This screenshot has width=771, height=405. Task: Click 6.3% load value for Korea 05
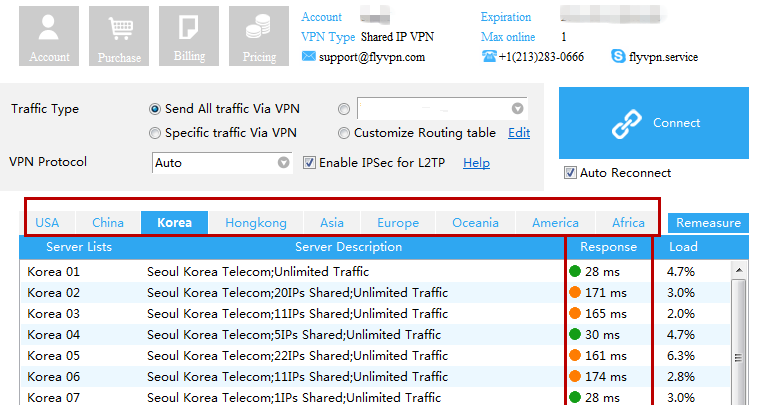(681, 356)
